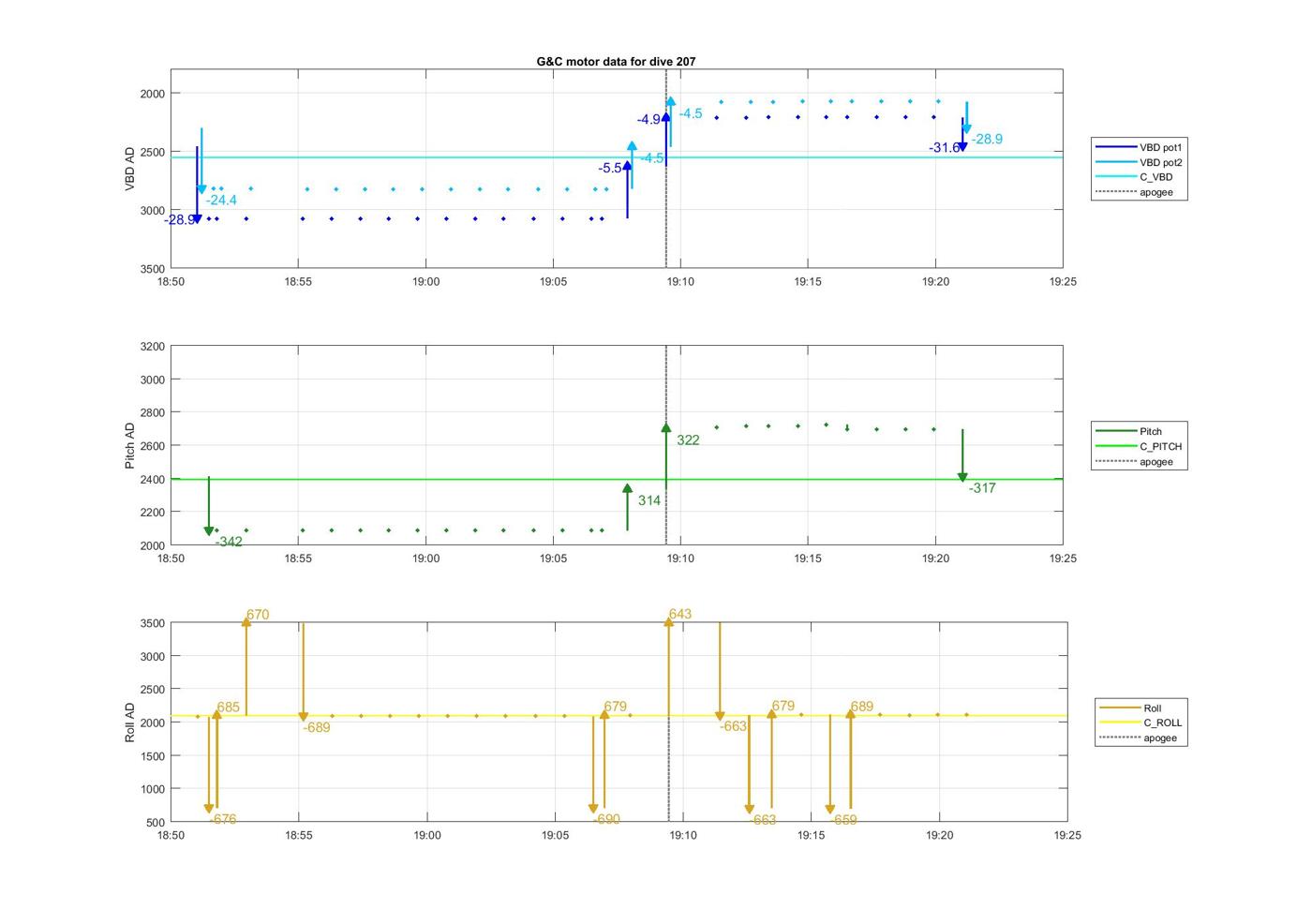This screenshot has width=1312, height=924.
Task: Click the "2600" tick on Pitch axis
Action: (152, 446)
